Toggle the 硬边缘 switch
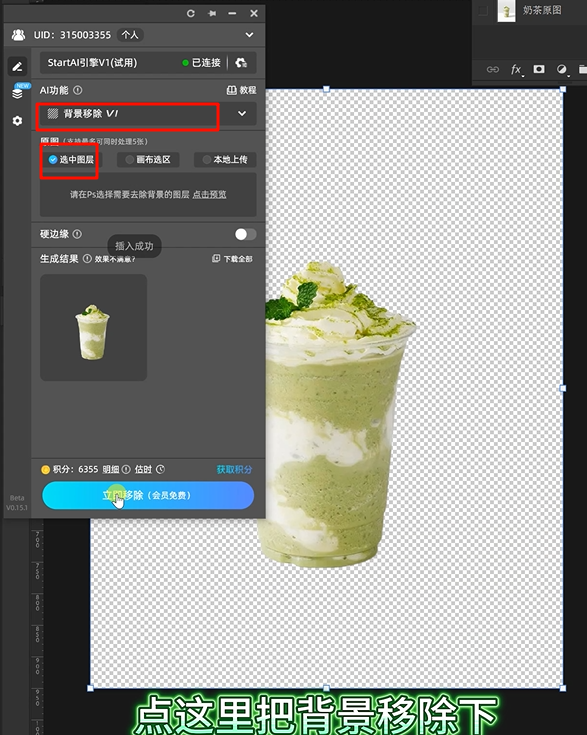 [245, 234]
